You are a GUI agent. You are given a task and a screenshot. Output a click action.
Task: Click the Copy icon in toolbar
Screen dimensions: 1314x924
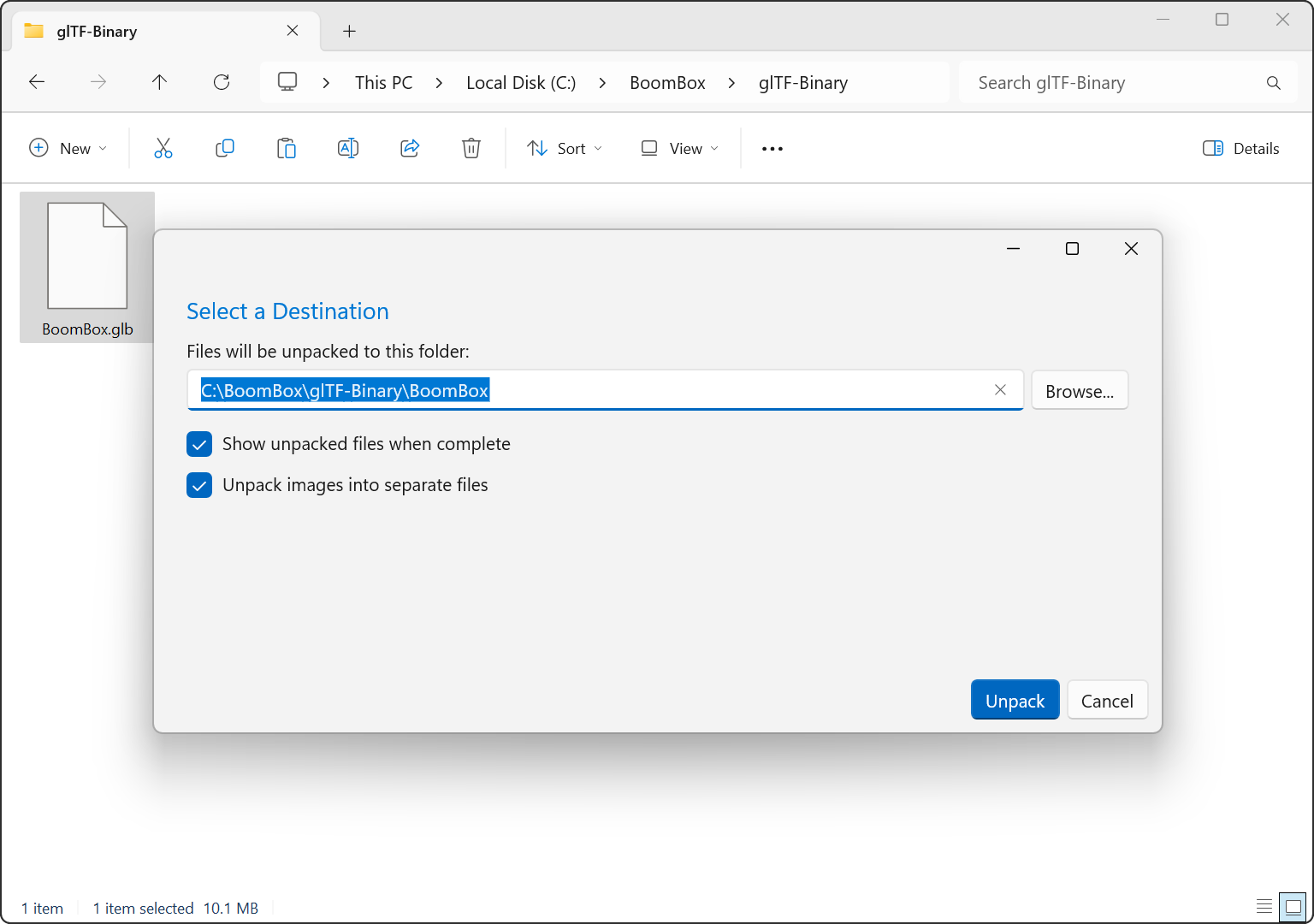coord(225,149)
